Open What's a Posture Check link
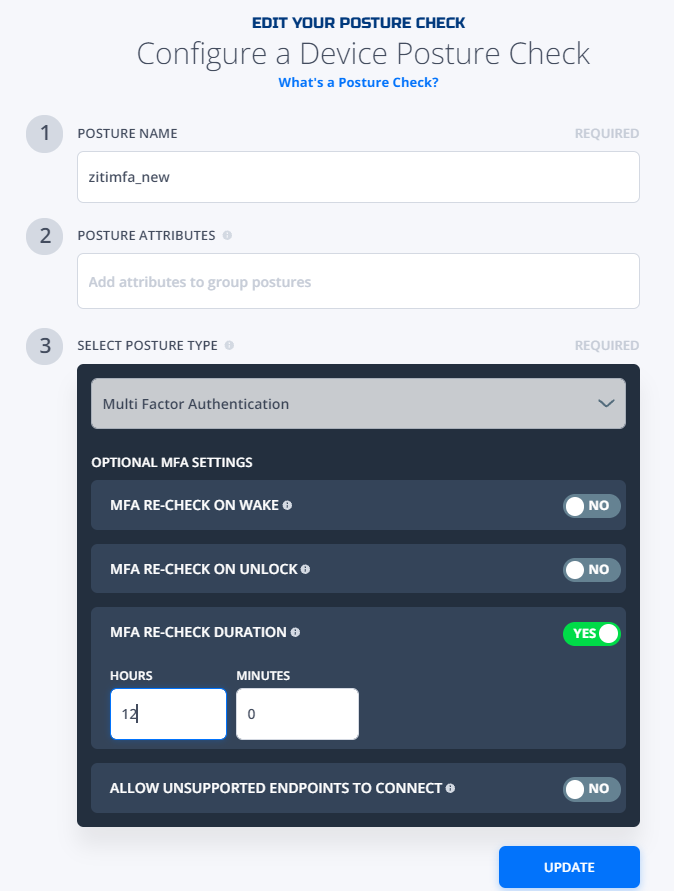The image size is (674, 891). coord(358,82)
